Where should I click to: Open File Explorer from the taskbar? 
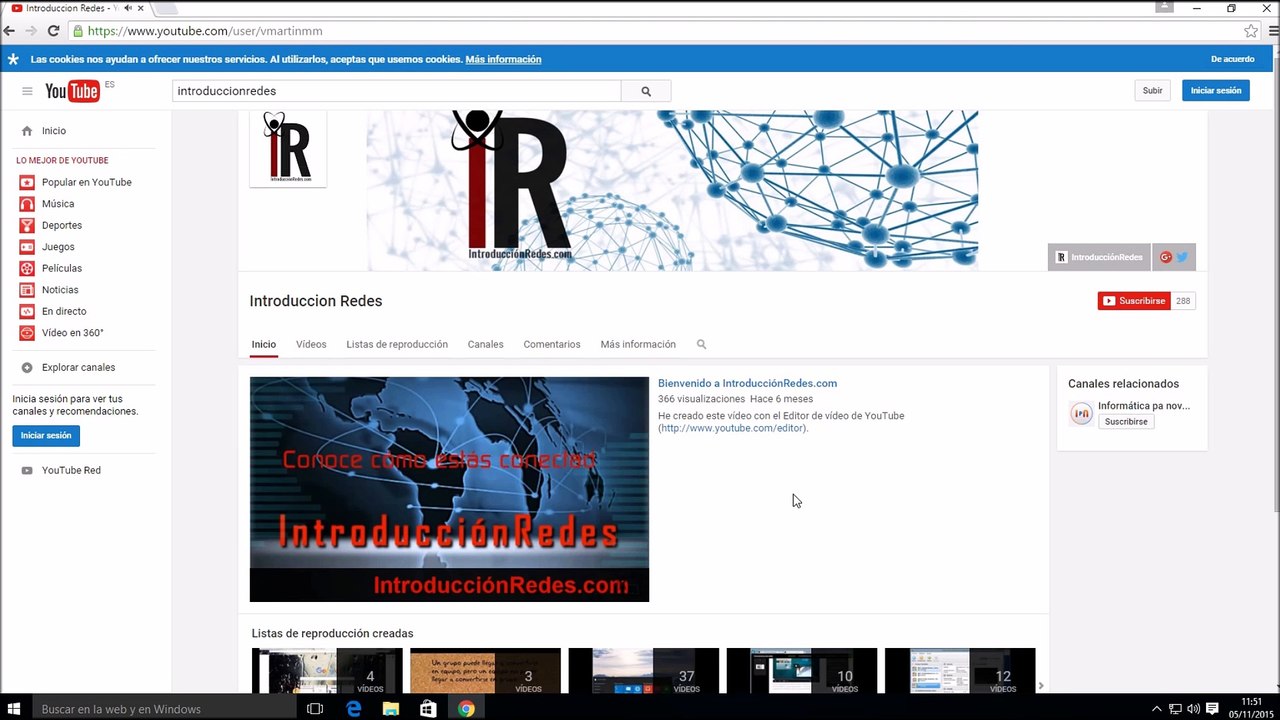coord(391,709)
